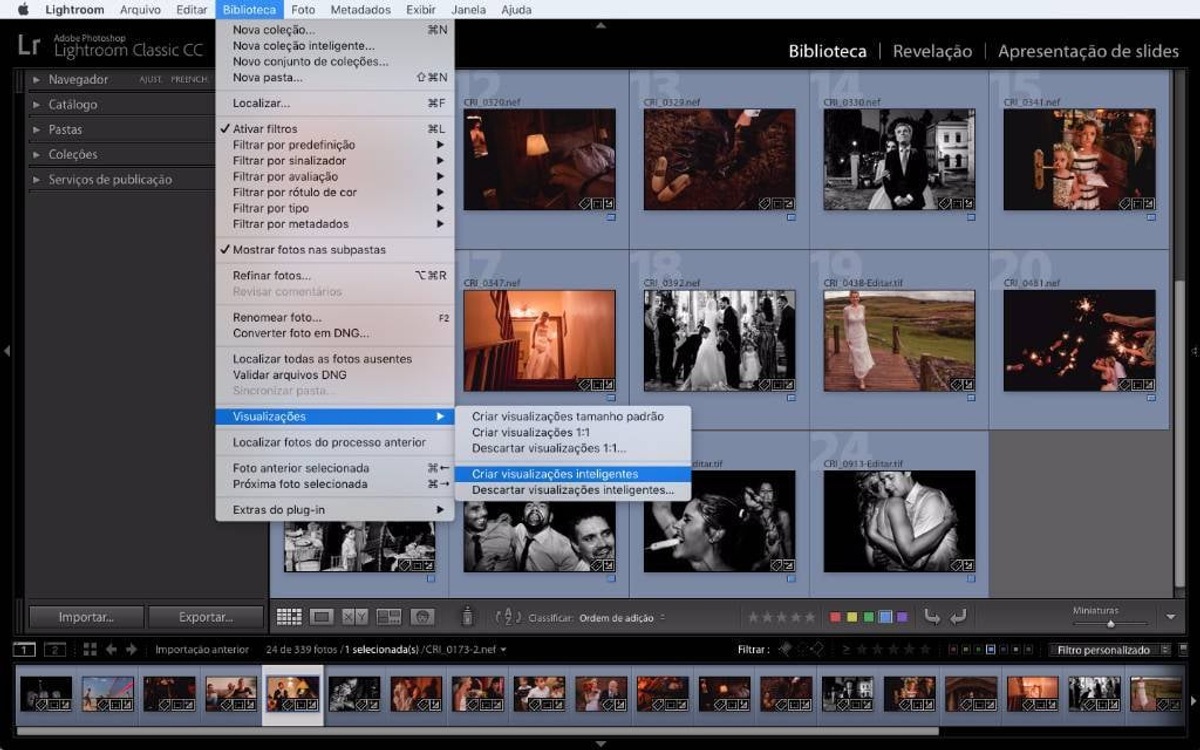Toggle green color label filter

[978, 650]
